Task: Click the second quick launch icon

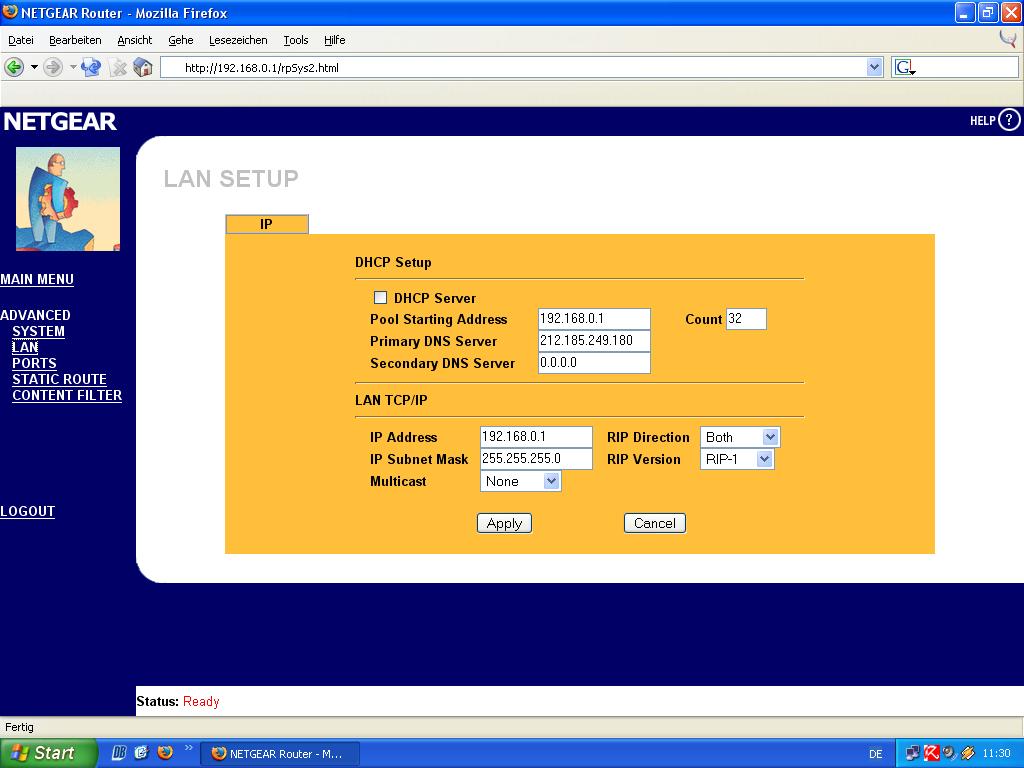Action: [142, 752]
